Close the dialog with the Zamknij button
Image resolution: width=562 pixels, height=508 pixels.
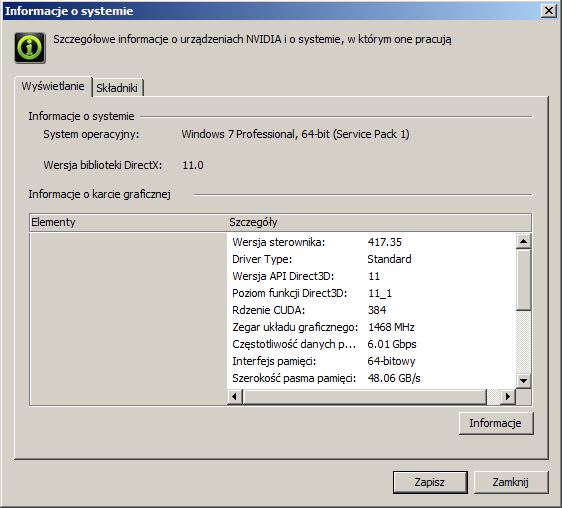click(x=511, y=482)
